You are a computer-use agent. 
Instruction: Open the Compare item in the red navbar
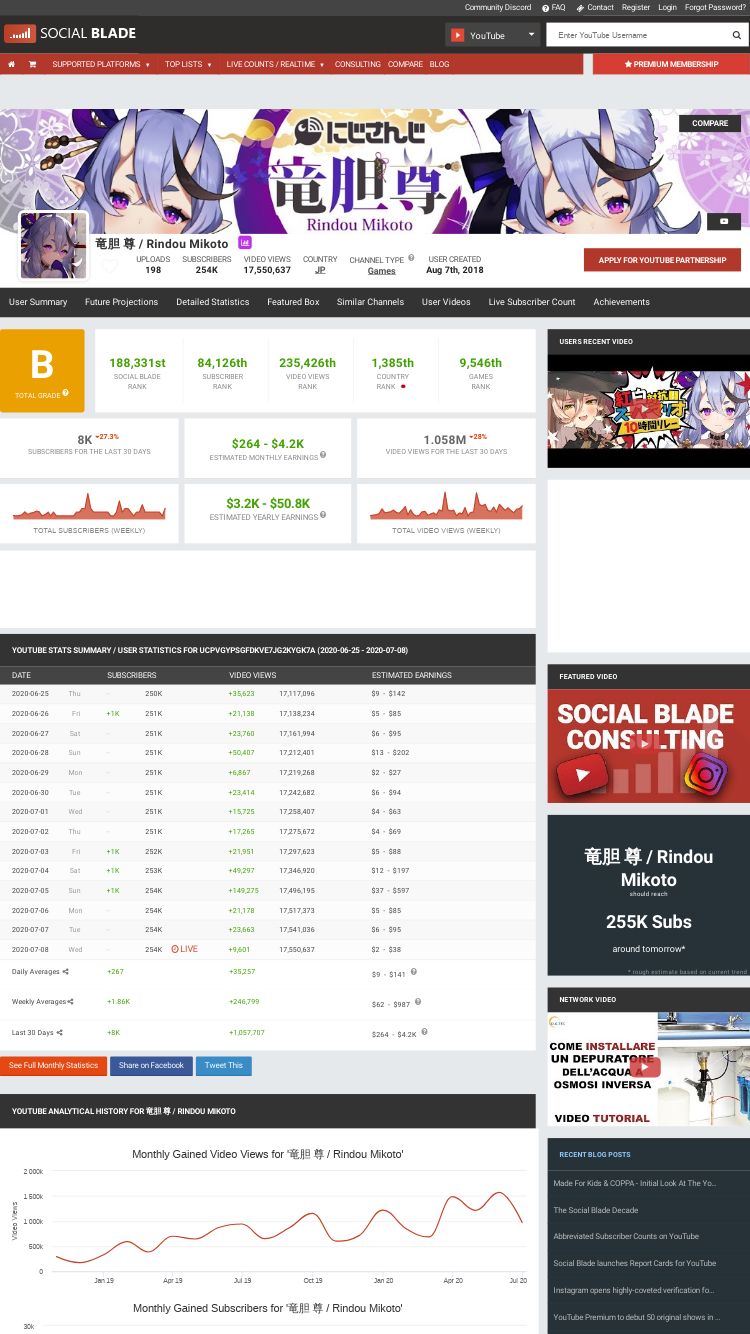405,64
